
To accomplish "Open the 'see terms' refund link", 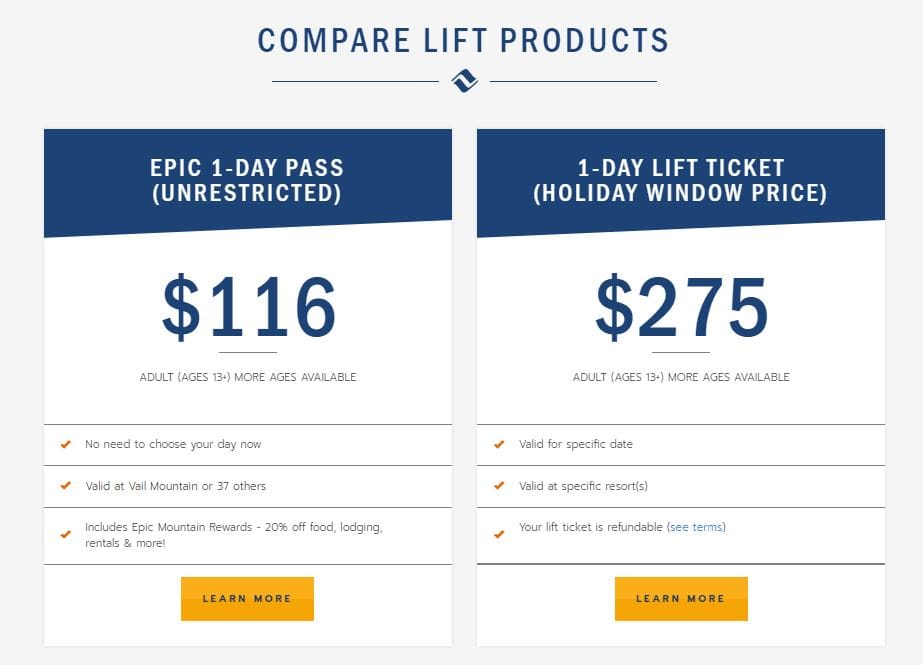I will pyautogui.click(x=696, y=527).
